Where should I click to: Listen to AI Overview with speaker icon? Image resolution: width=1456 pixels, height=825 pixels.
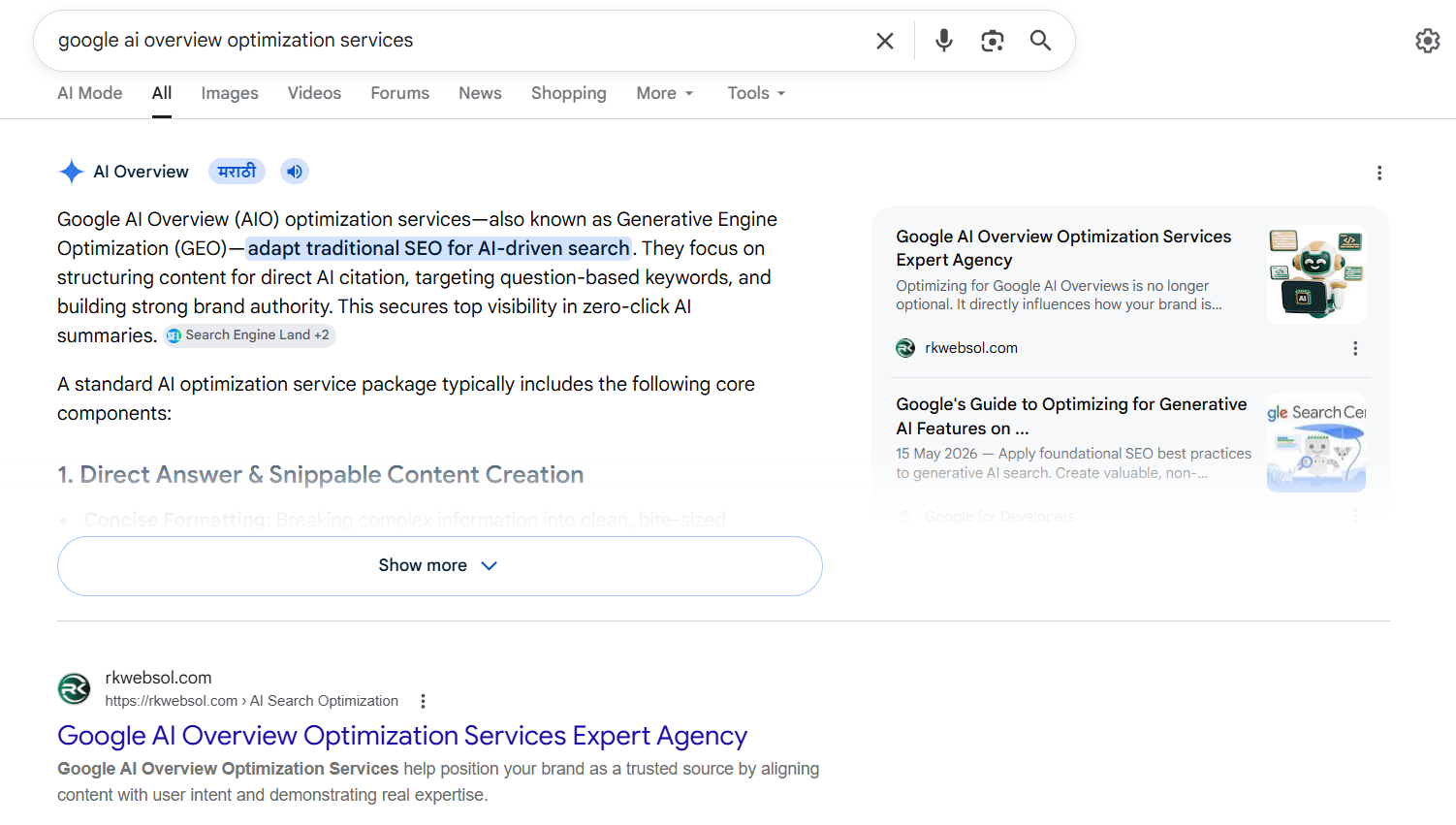tap(295, 172)
